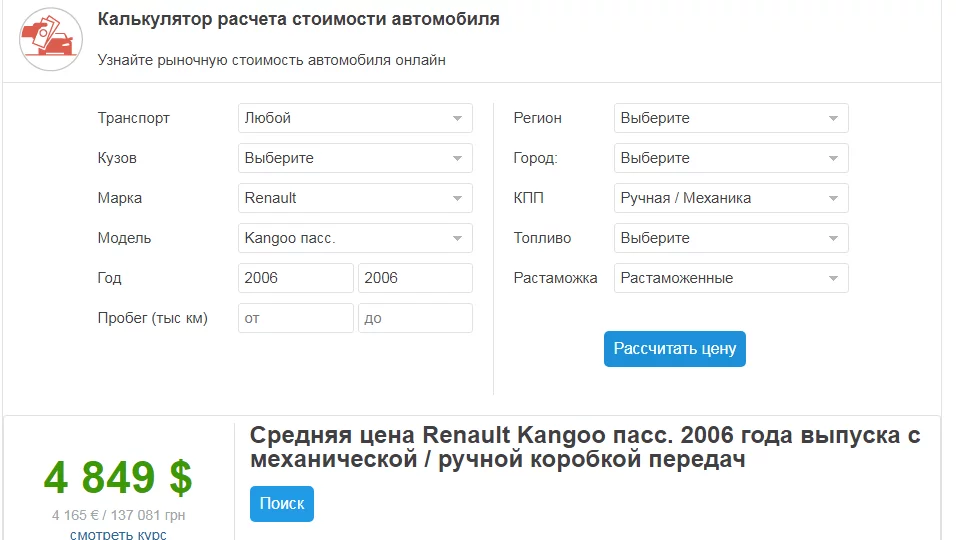Expand the Город dropdown
Screen dimensions: 963x540
coord(731,158)
